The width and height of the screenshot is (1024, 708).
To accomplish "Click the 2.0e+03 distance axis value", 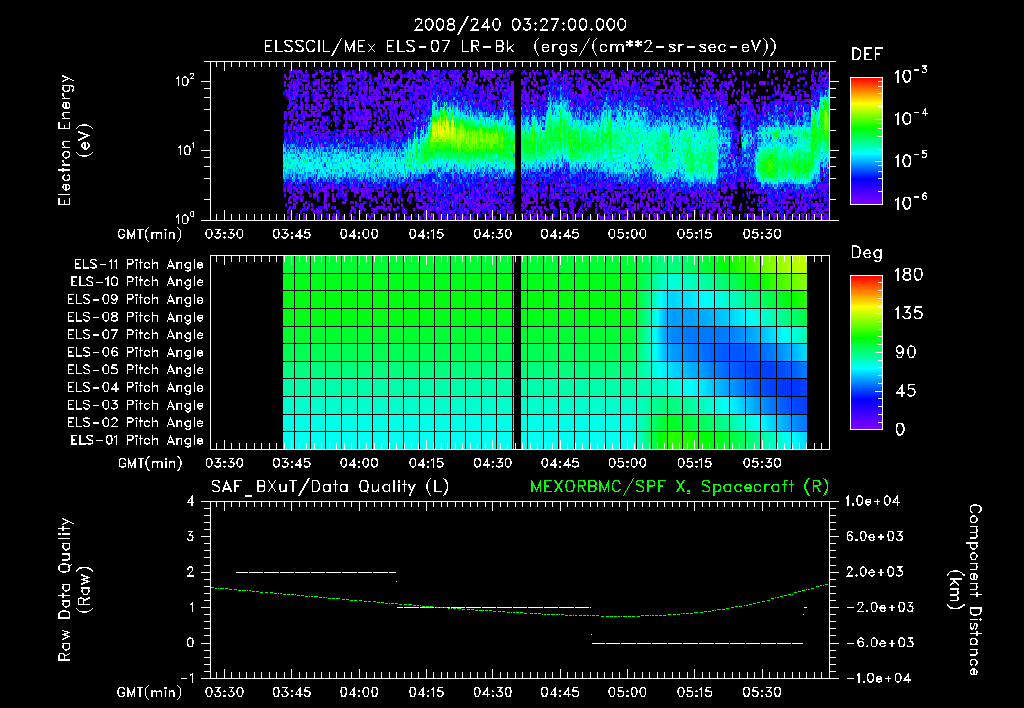I will (x=874, y=572).
